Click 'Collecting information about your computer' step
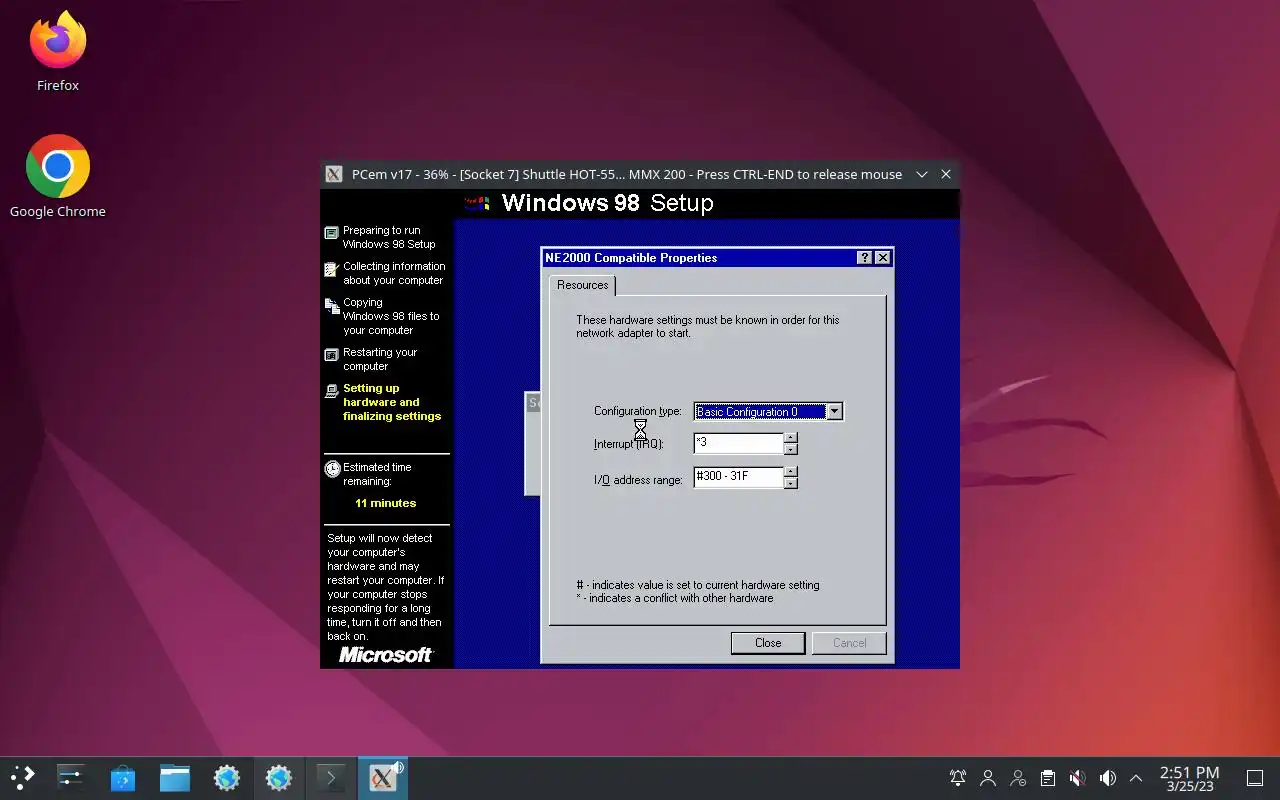1280x800 pixels. click(x=394, y=273)
